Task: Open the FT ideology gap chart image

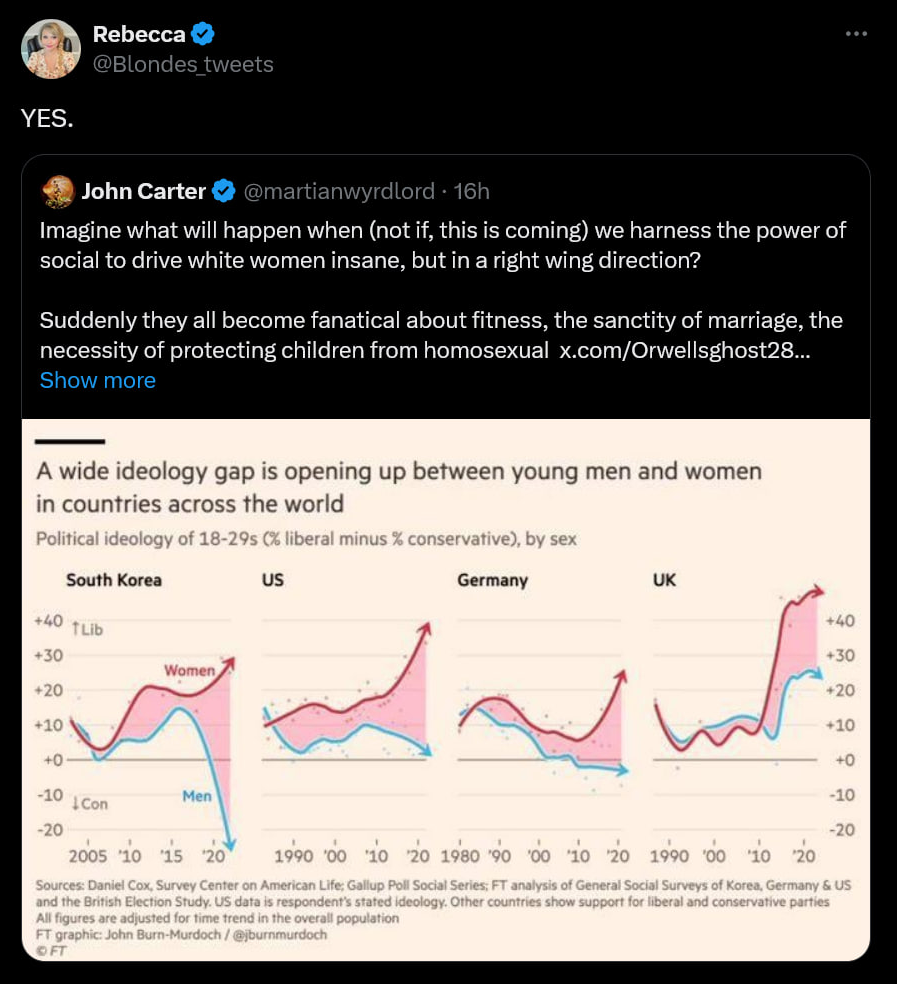Action: [x=446, y=689]
